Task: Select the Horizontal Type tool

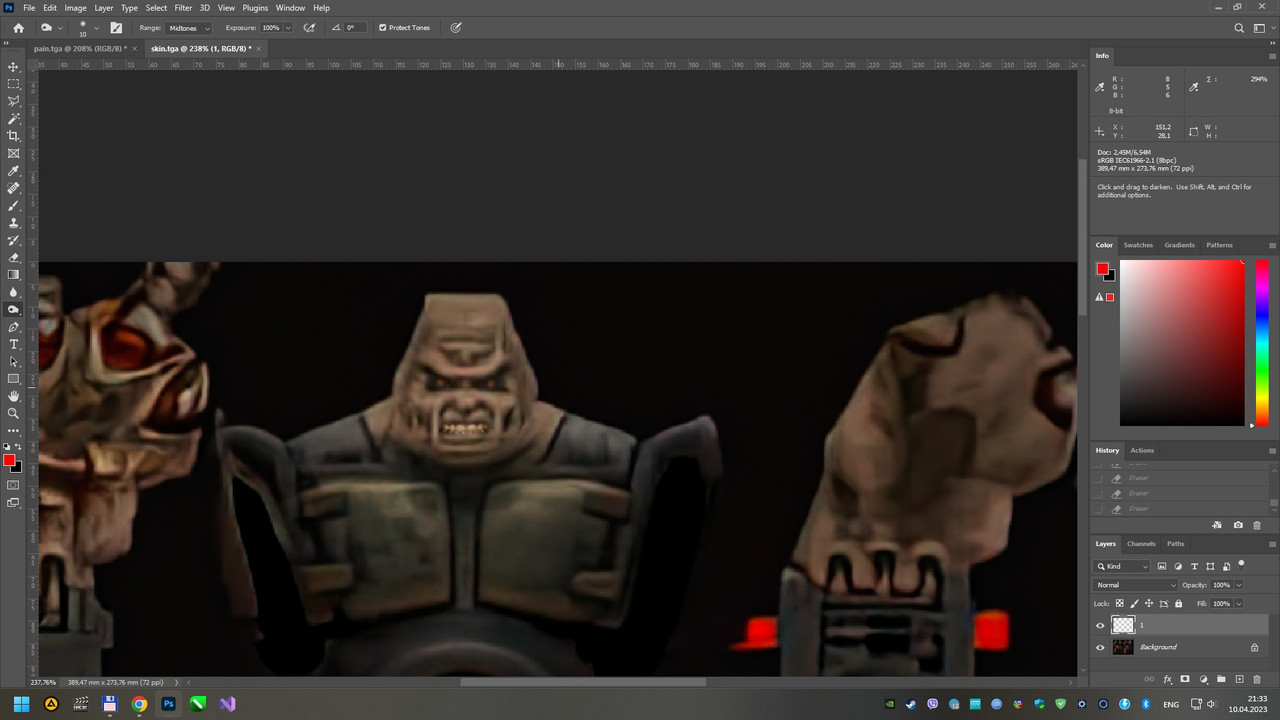Action: coord(13,344)
